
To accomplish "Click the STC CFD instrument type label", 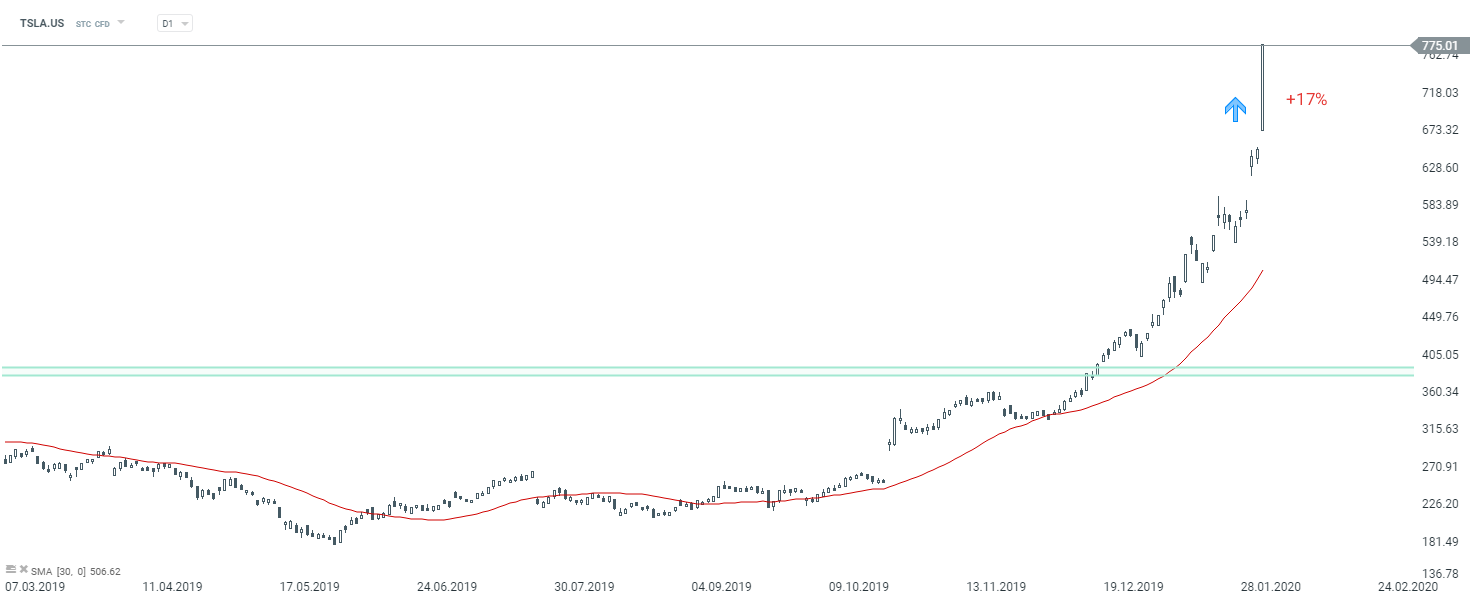I will [x=93, y=23].
